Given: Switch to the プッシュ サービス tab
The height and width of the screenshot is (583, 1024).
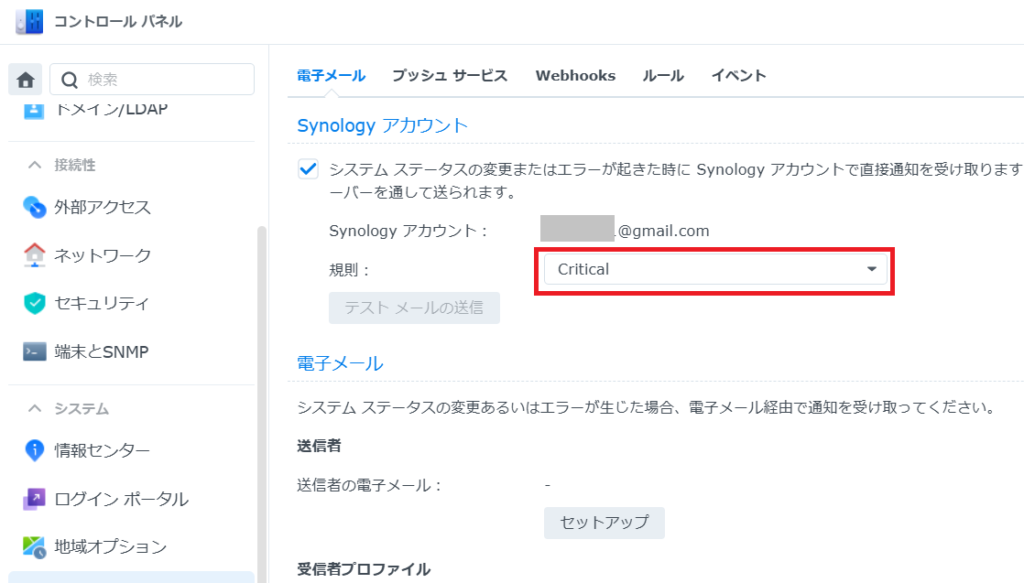Looking at the screenshot, I should pyautogui.click(x=449, y=75).
